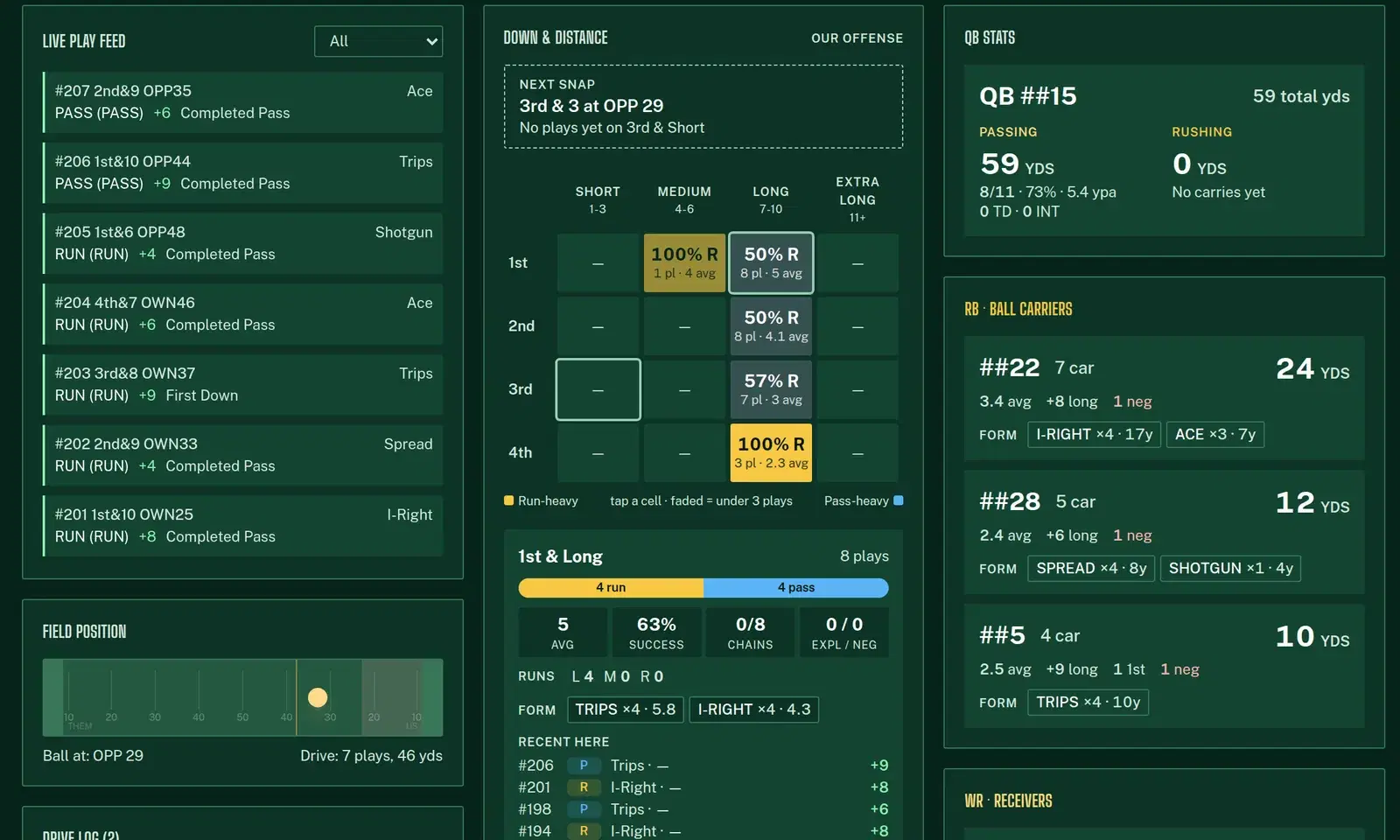Viewport: 1400px width, 840px height.
Task: Click the 1st & Long detail heading
Action: (560, 556)
